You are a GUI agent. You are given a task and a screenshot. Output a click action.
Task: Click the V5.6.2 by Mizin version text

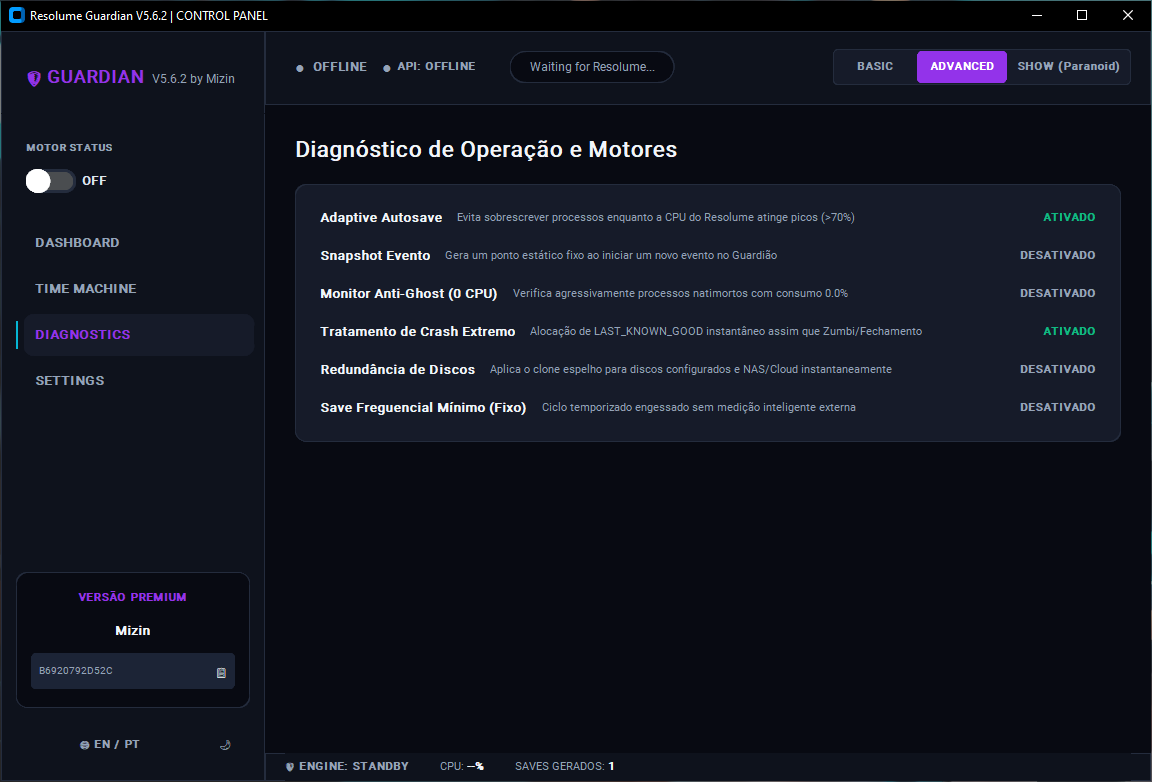[193, 79]
